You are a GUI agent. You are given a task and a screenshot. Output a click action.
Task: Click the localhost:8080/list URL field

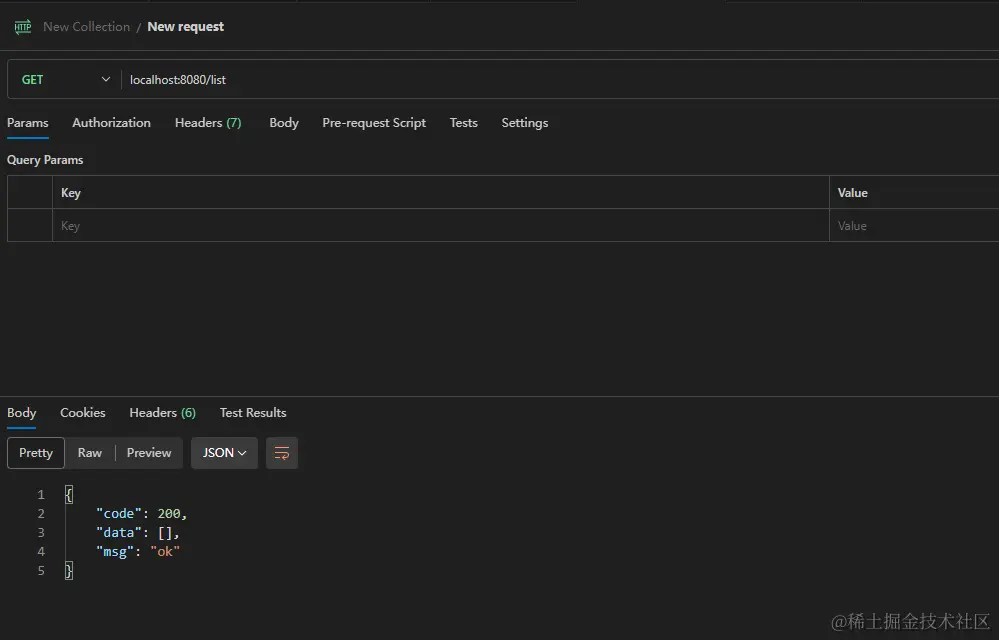(x=561, y=80)
